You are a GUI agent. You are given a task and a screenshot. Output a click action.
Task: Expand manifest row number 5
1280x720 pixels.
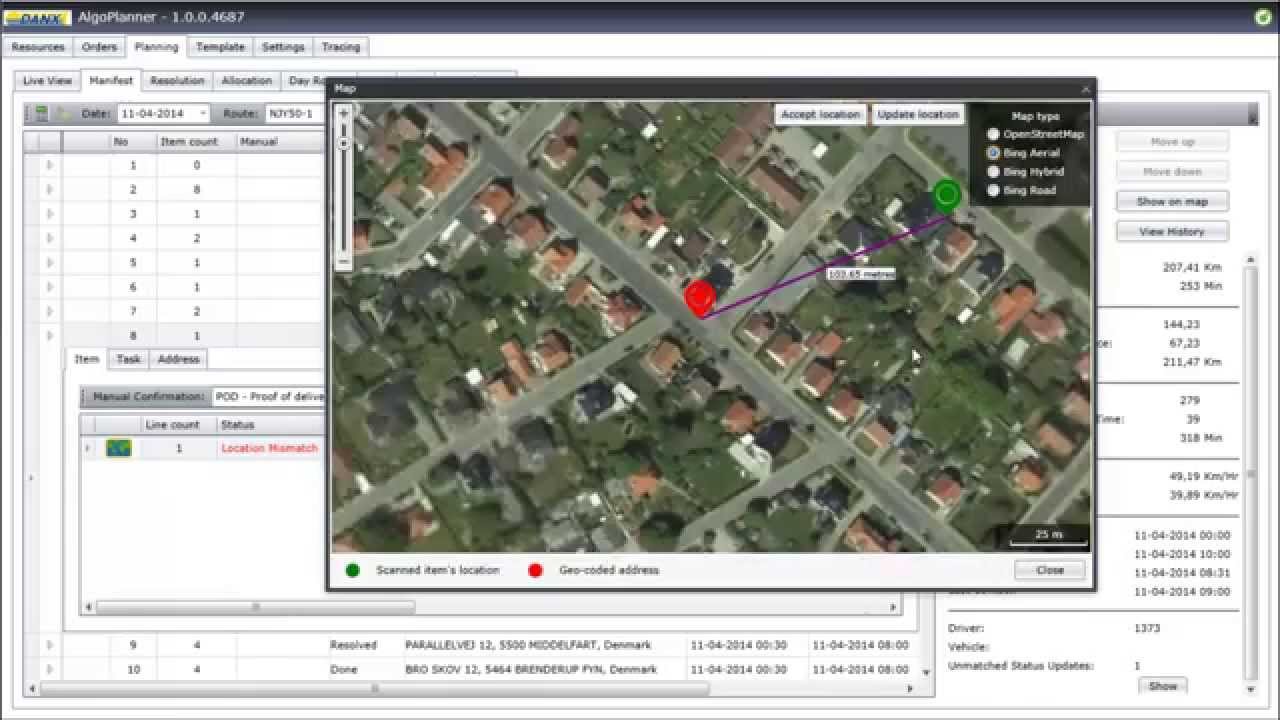click(49, 262)
